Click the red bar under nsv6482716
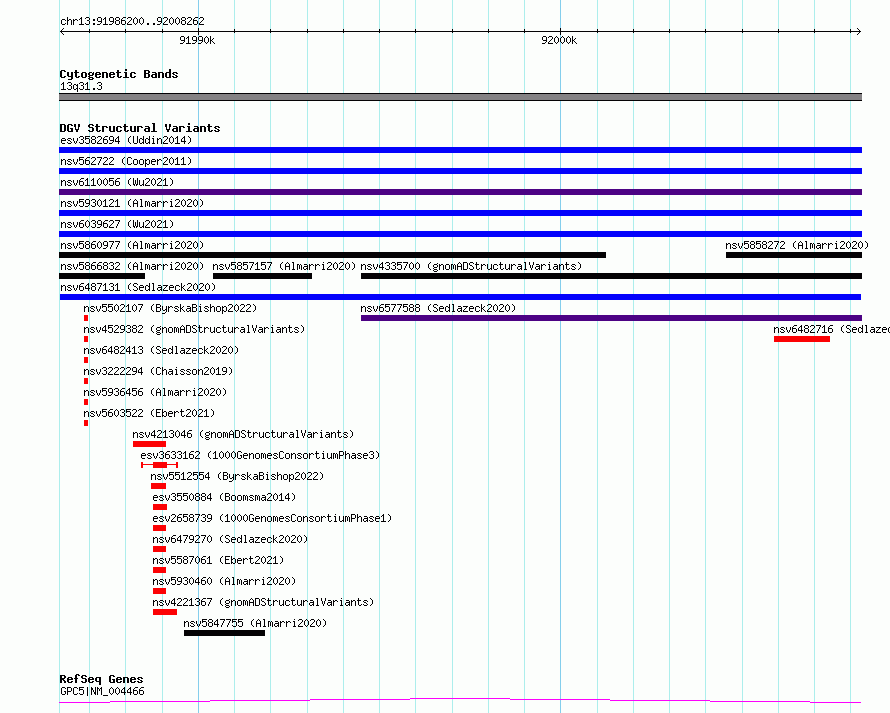This screenshot has width=890, height=713. [802, 339]
